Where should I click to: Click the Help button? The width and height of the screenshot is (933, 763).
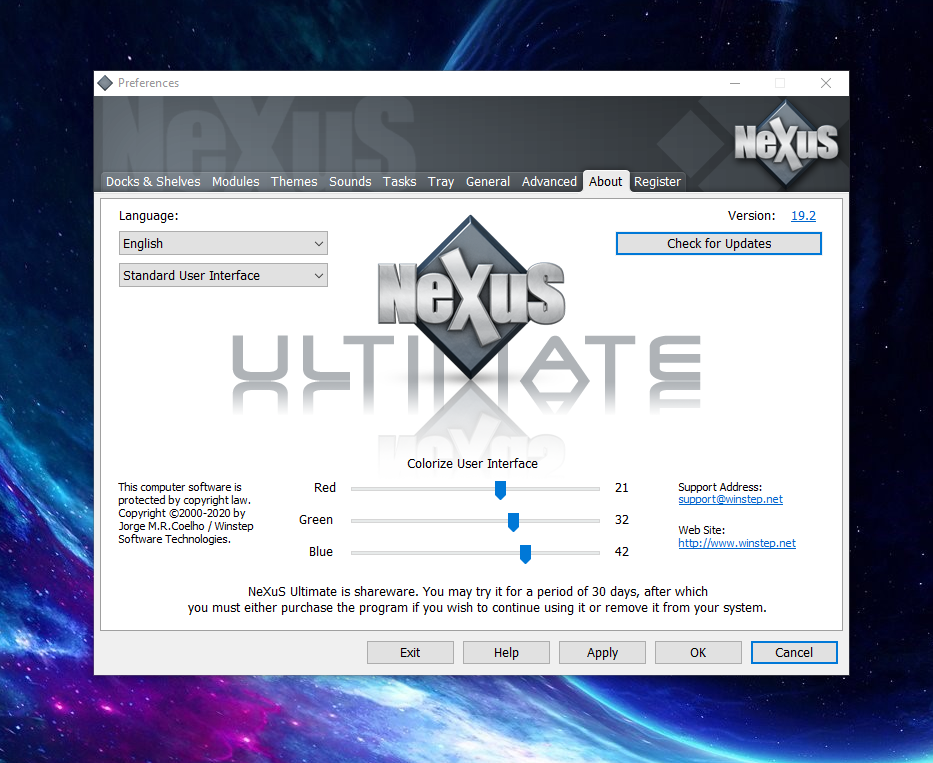tap(506, 653)
